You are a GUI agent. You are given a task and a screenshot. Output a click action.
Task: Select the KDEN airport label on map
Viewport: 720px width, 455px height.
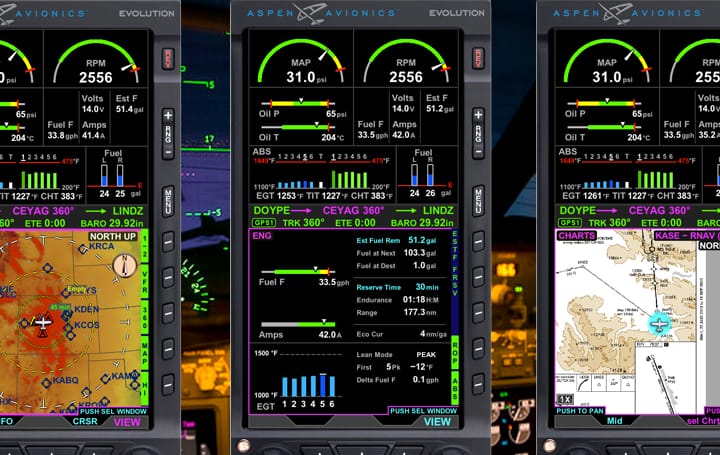86,309
